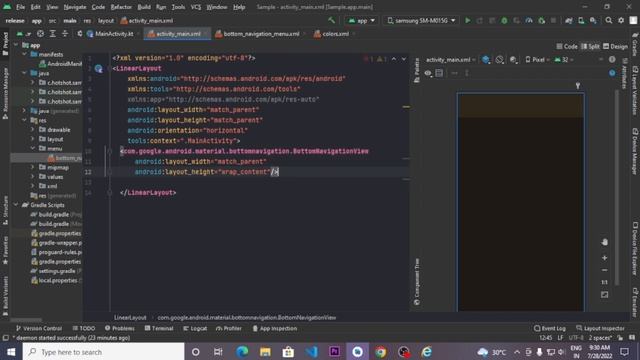640x360 pixels.
Task: Open the Navigate menu
Action: (x=75, y=7)
